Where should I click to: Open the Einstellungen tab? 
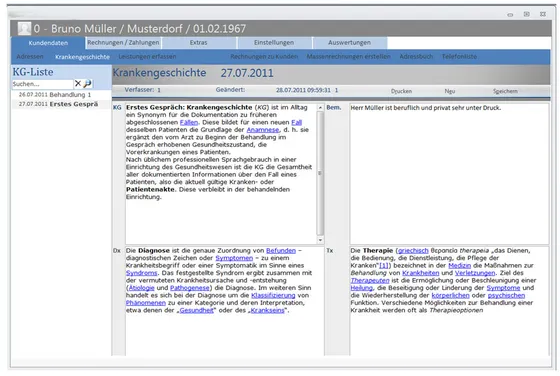pos(274,42)
